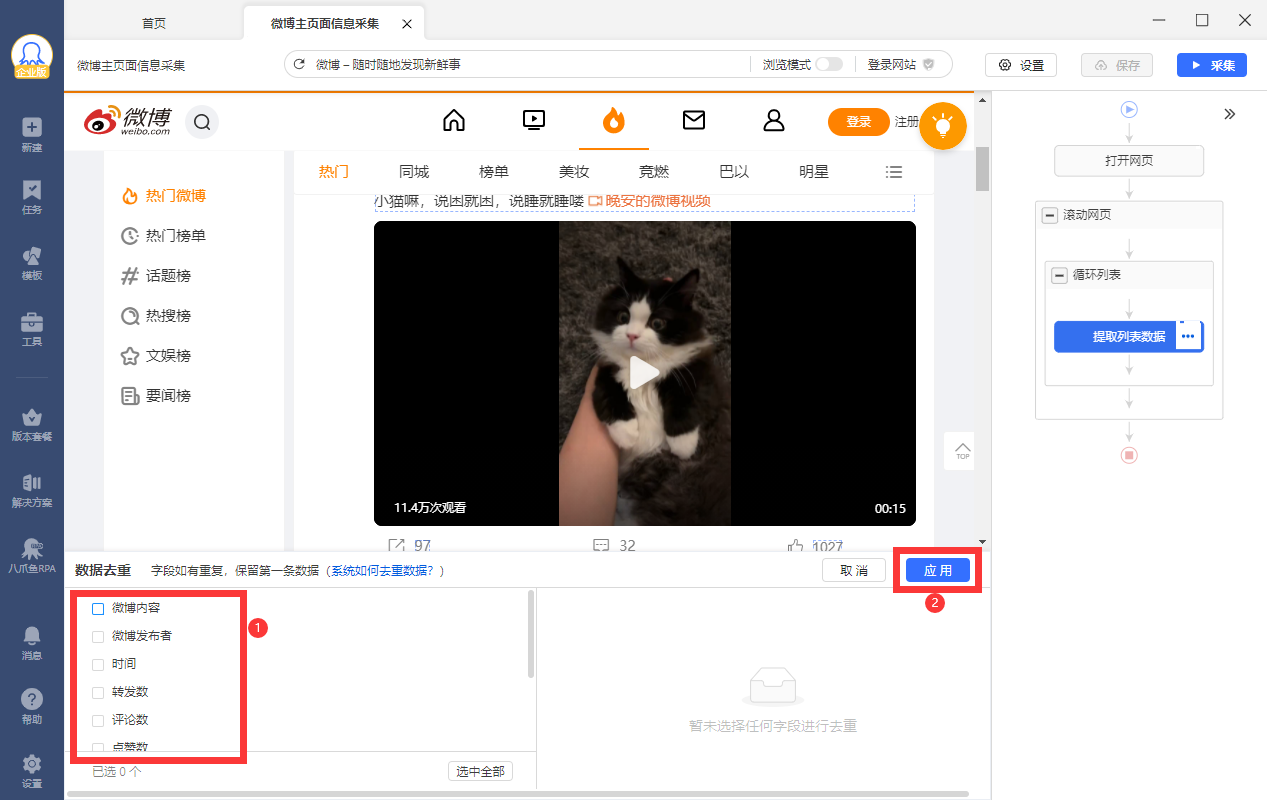This screenshot has width=1267, height=800.
Task: Click the page refresh icon in address bar
Action: [x=299, y=65]
